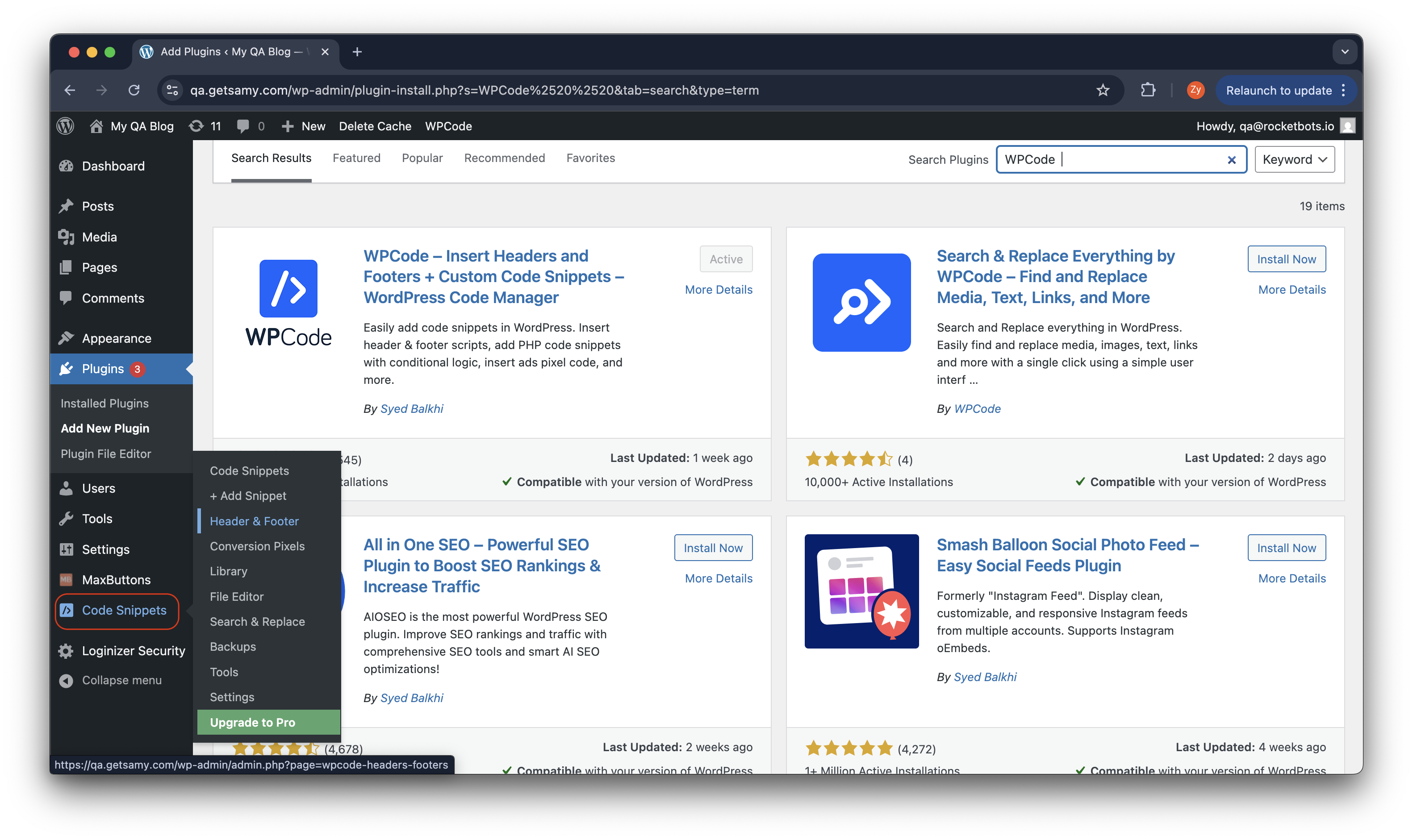Reload the page with refresh icon
1413x840 pixels.
point(134,90)
